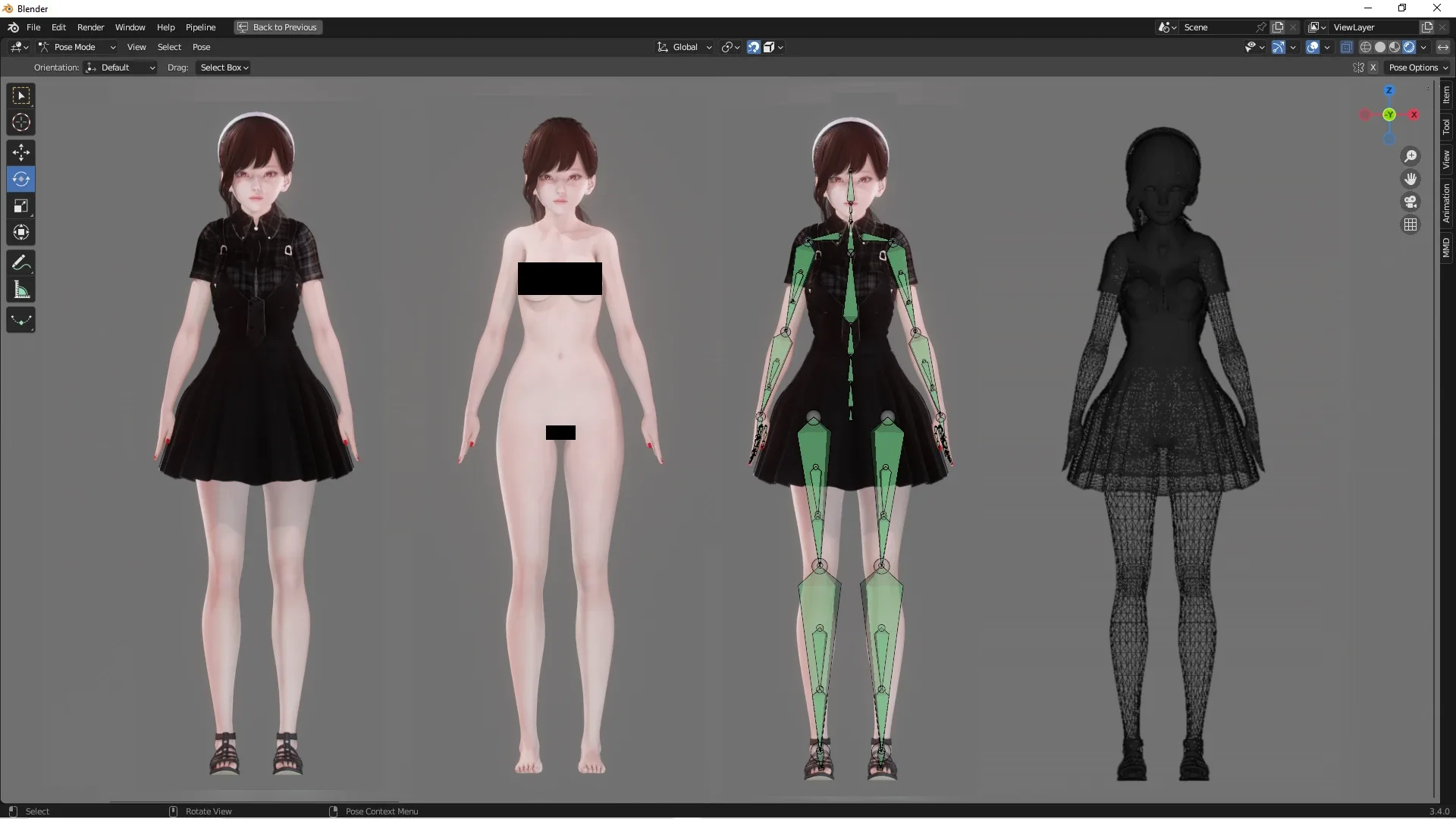
Task: Click the Back to Previous button
Action: [x=278, y=27]
